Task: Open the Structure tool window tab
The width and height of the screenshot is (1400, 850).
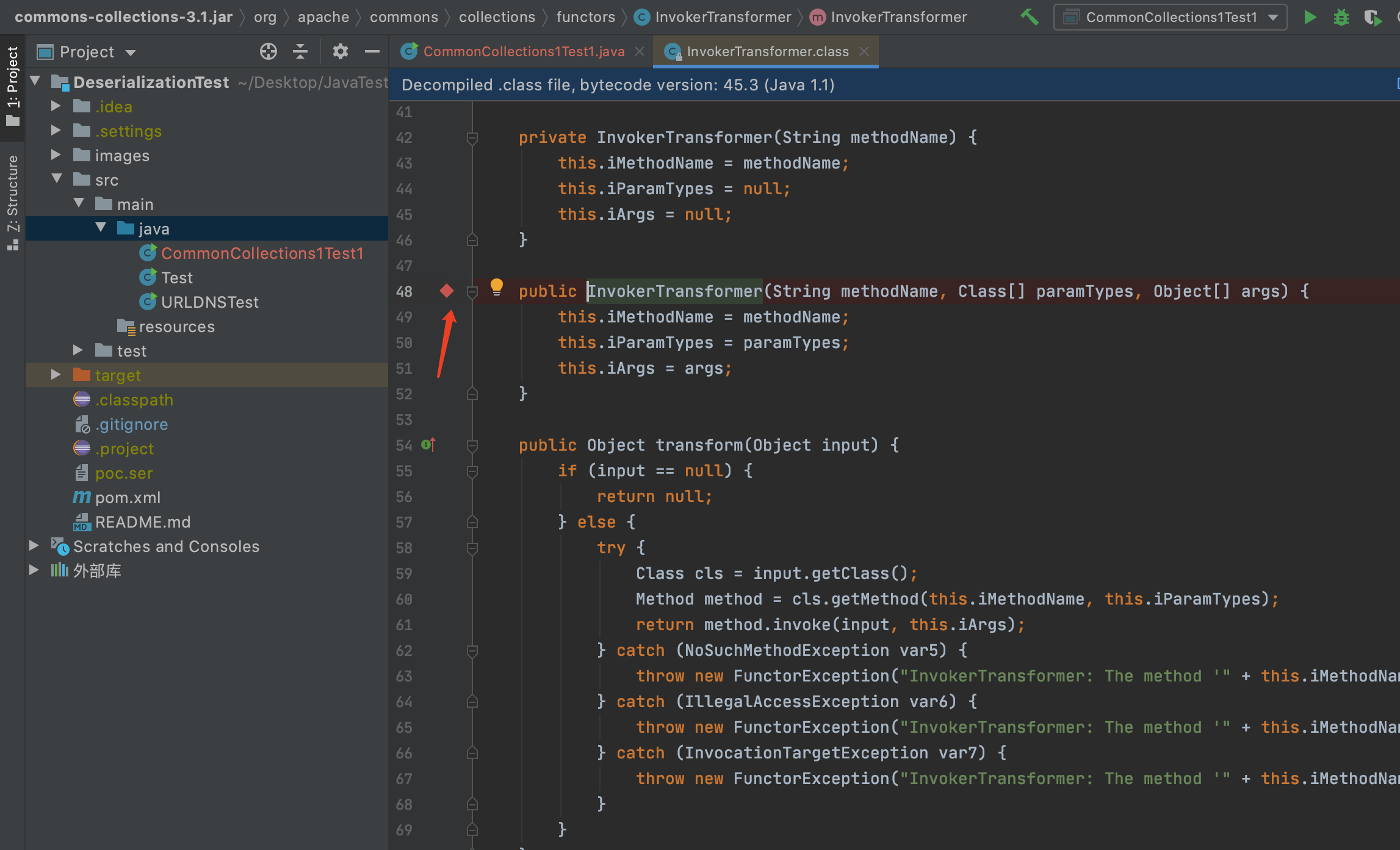Action: click(12, 194)
